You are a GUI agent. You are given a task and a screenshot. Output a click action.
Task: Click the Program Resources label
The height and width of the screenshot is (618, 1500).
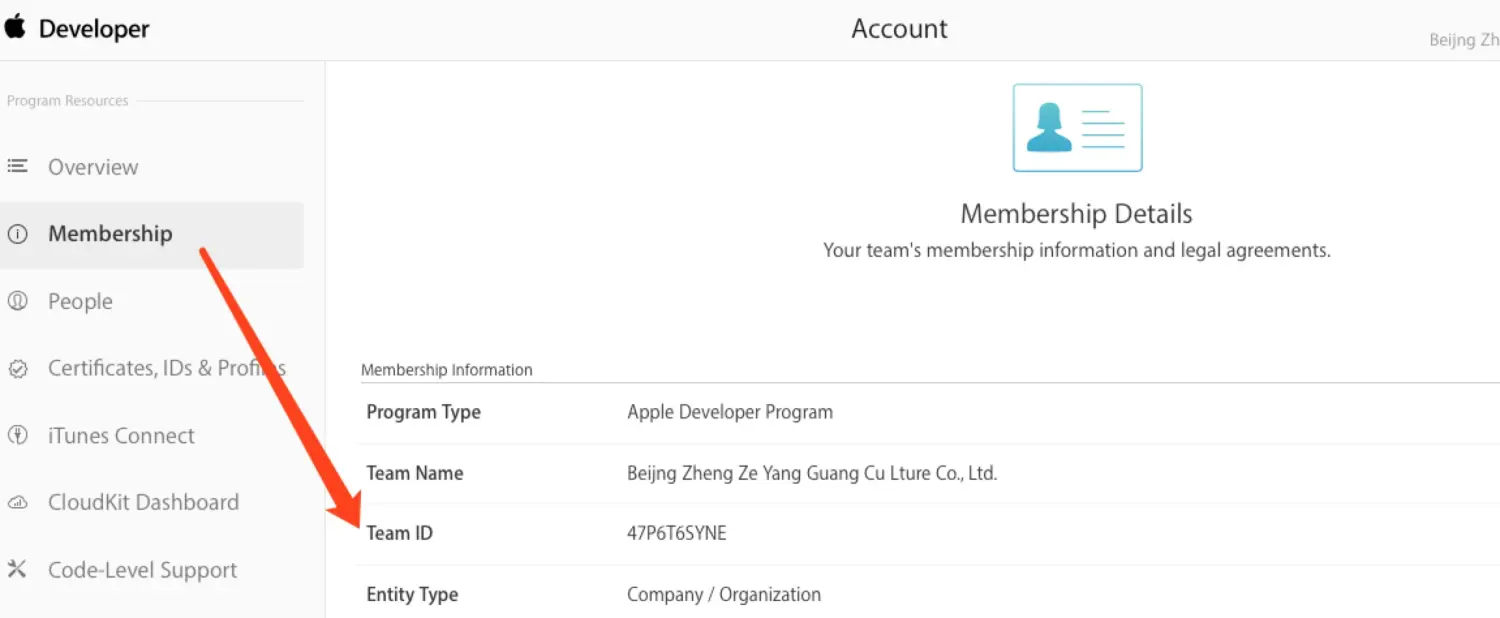point(68,101)
